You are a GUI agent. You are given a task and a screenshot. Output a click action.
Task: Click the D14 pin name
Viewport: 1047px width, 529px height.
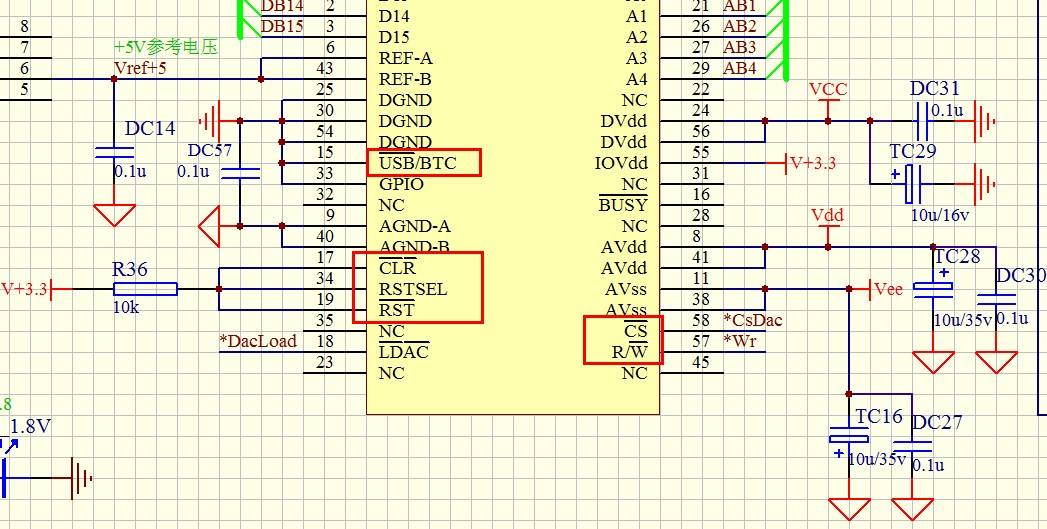click(x=394, y=16)
